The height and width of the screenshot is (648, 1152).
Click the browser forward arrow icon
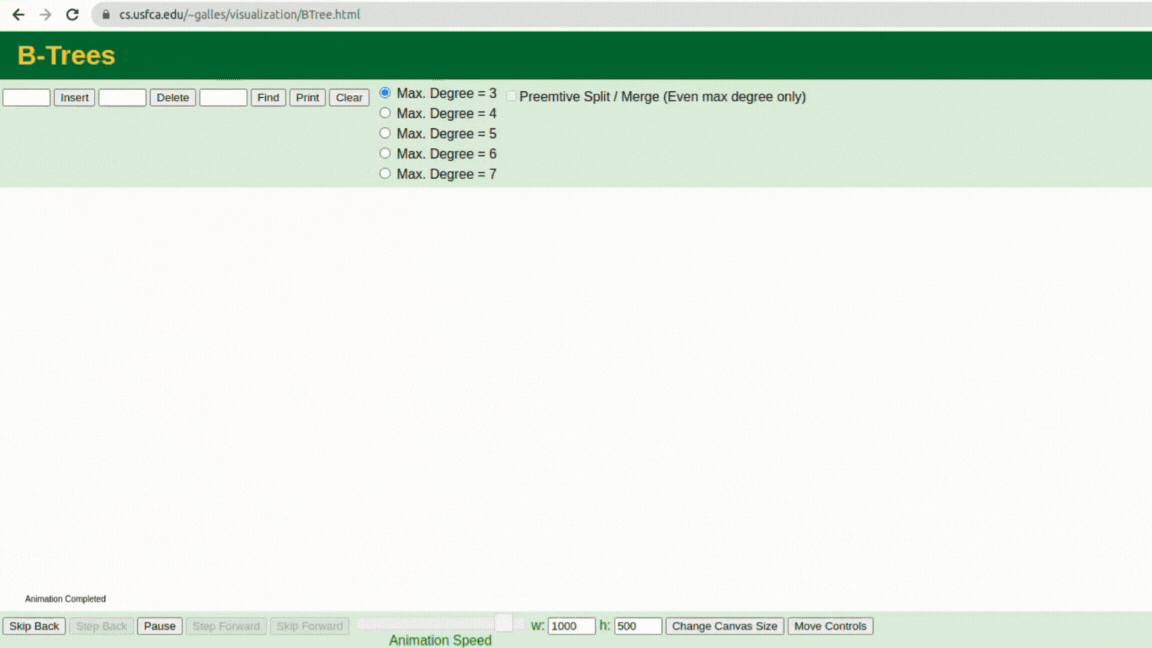46,15
